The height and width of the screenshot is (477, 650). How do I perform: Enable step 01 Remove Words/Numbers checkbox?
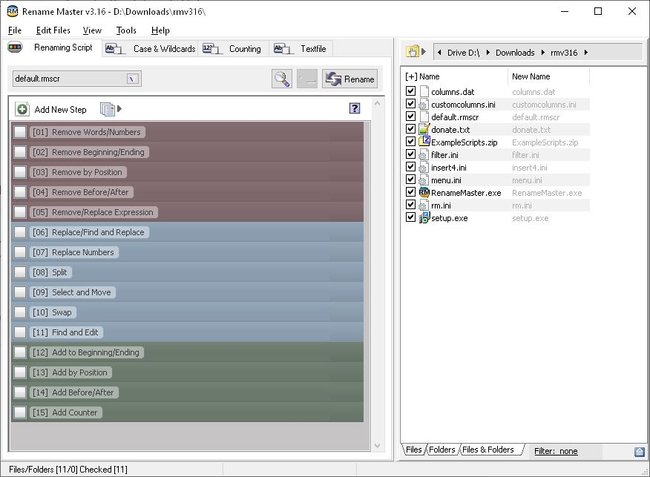pos(20,132)
